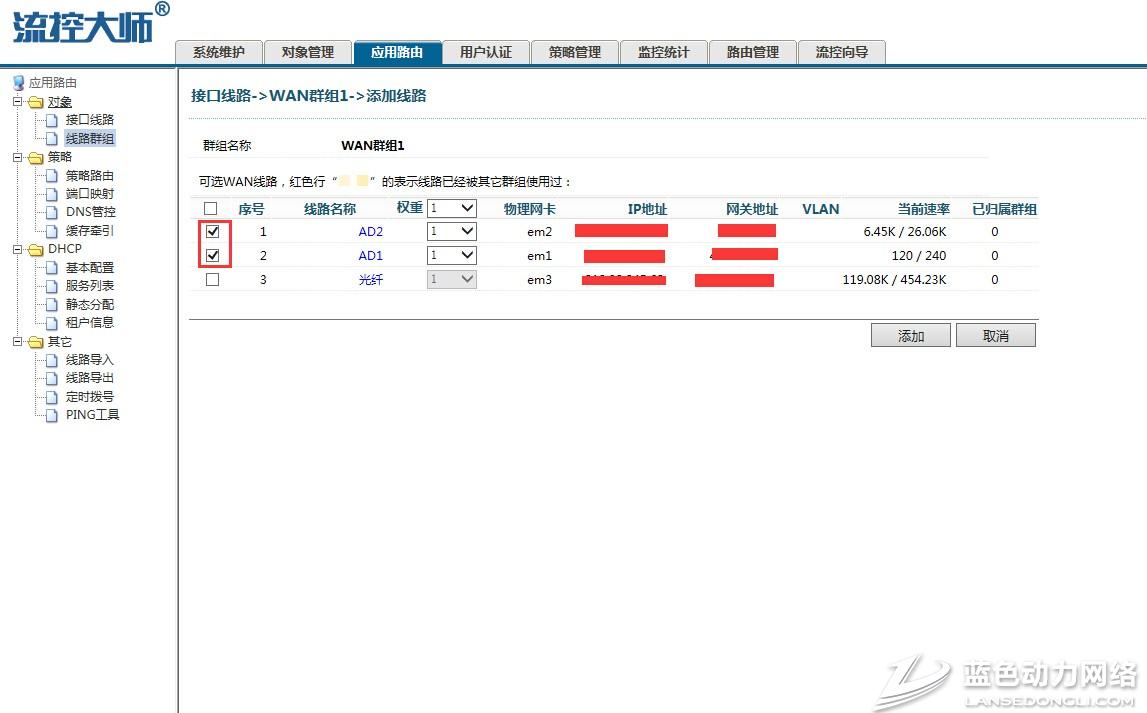The height and width of the screenshot is (713, 1147).
Task: Open the 监控统计 tab
Action: pyautogui.click(x=663, y=52)
